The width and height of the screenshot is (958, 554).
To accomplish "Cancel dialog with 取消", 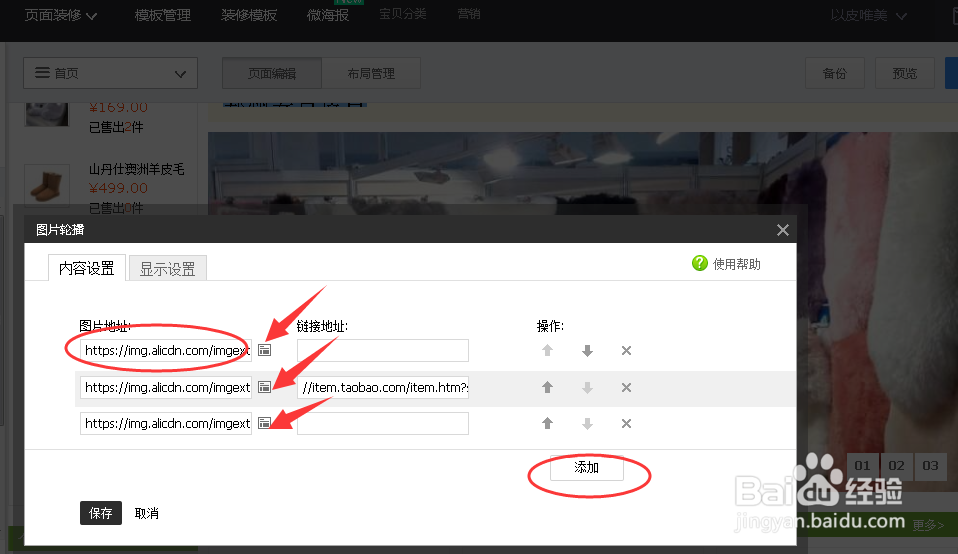I will [x=147, y=513].
